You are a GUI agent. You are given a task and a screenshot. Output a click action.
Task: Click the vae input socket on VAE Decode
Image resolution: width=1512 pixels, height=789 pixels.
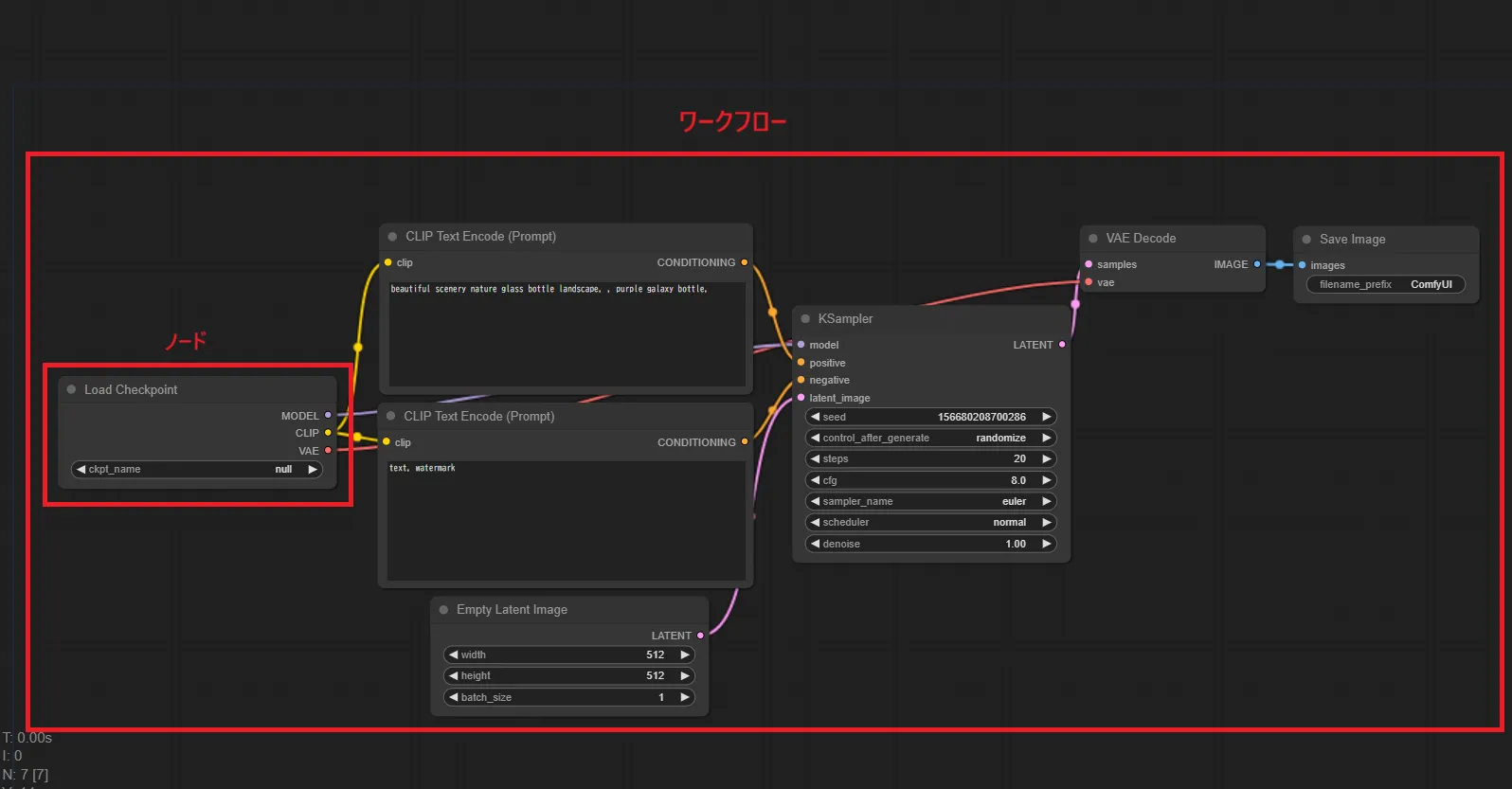1089,281
